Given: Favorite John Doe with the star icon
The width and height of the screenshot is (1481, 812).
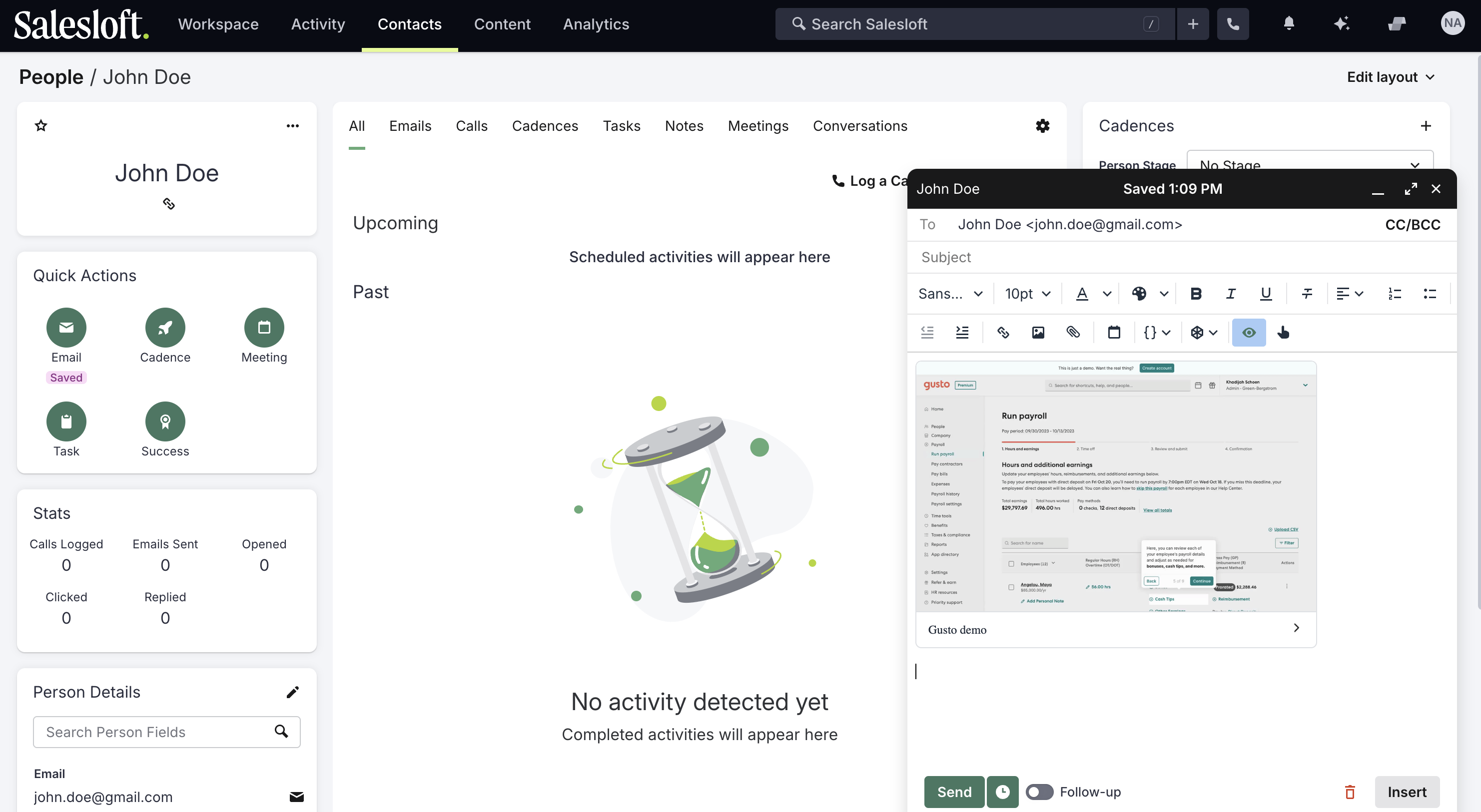Looking at the screenshot, I should point(41,125).
